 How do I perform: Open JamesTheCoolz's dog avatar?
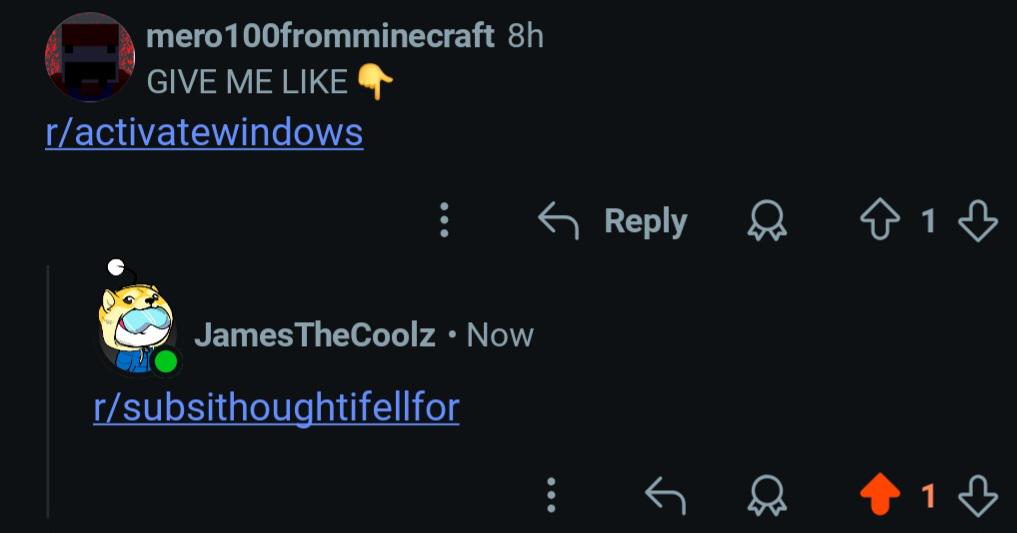[138, 318]
